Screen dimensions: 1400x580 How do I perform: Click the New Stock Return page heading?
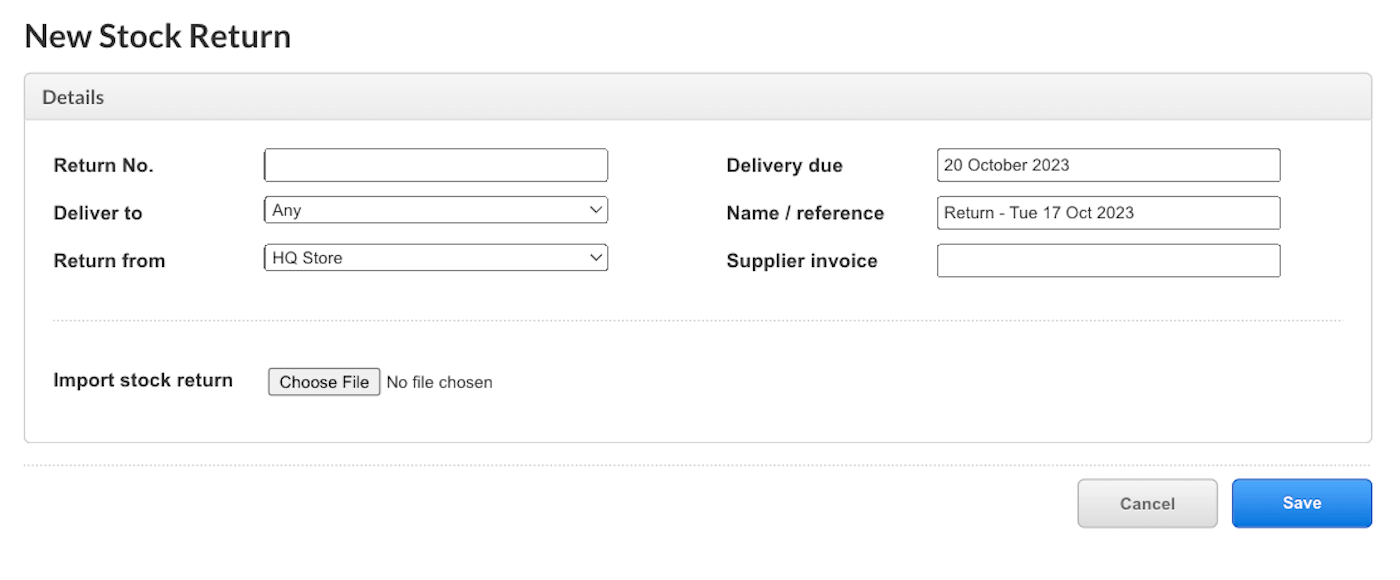coord(158,36)
